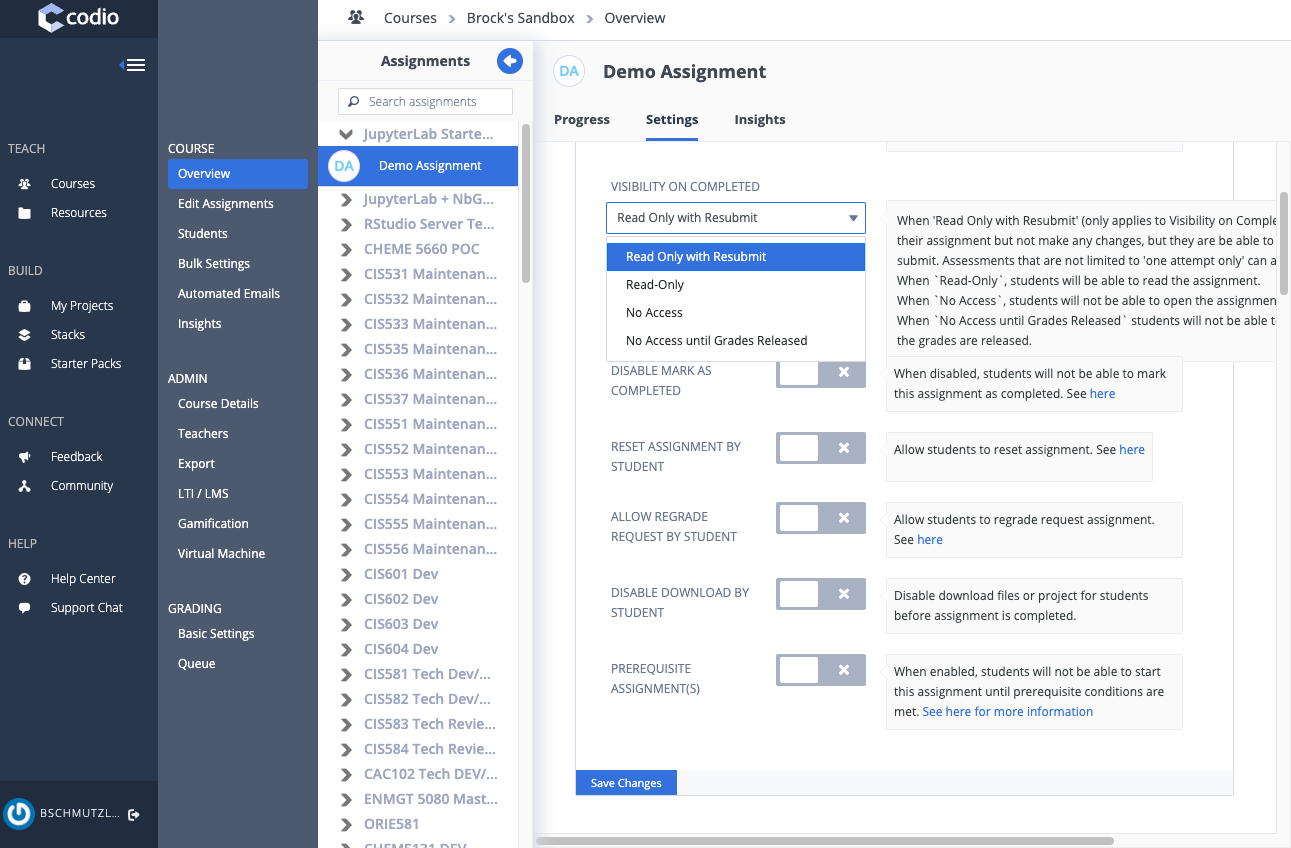Click the breadcrumb people icon
Viewport: 1291px width, 848px height.
[x=355, y=18]
